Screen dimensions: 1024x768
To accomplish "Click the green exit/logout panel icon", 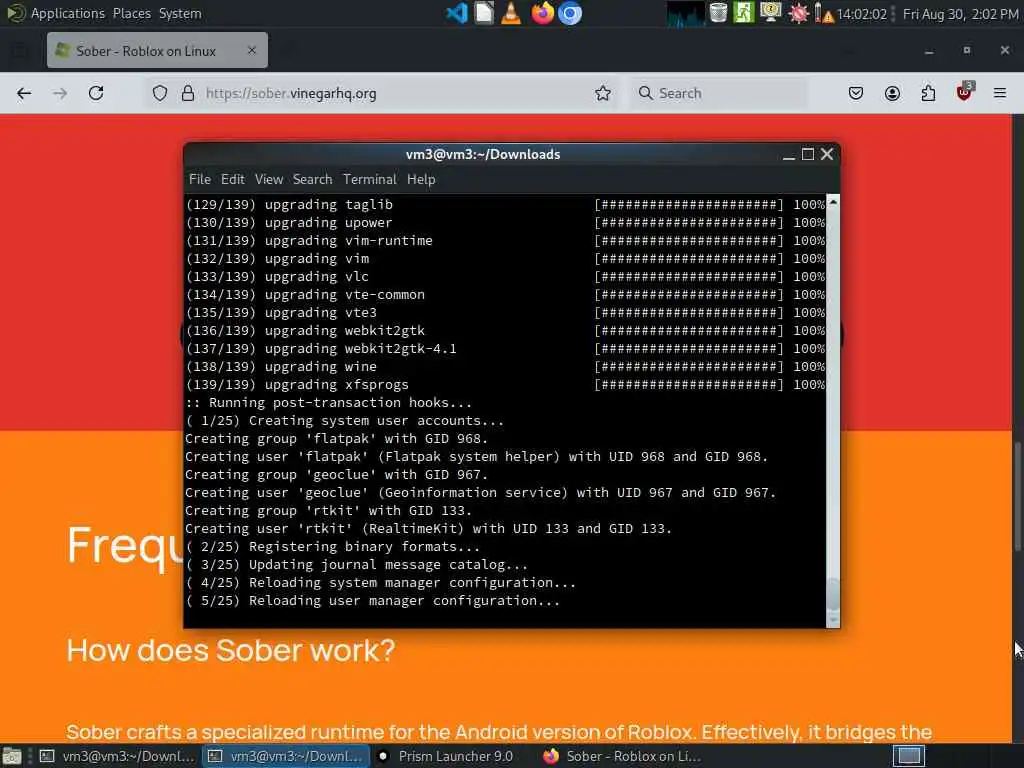I will [x=744, y=13].
